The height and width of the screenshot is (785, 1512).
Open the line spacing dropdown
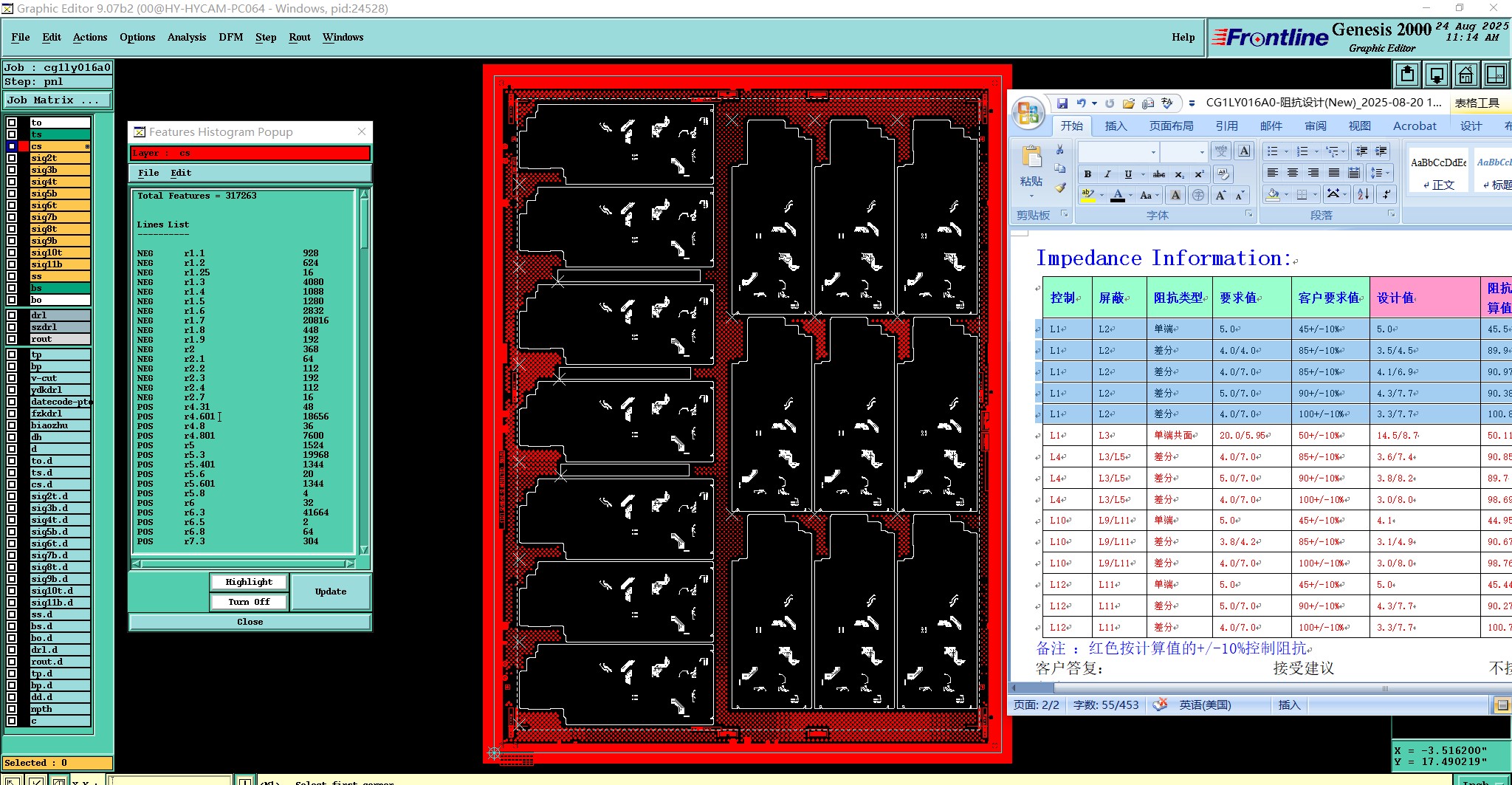[1380, 173]
